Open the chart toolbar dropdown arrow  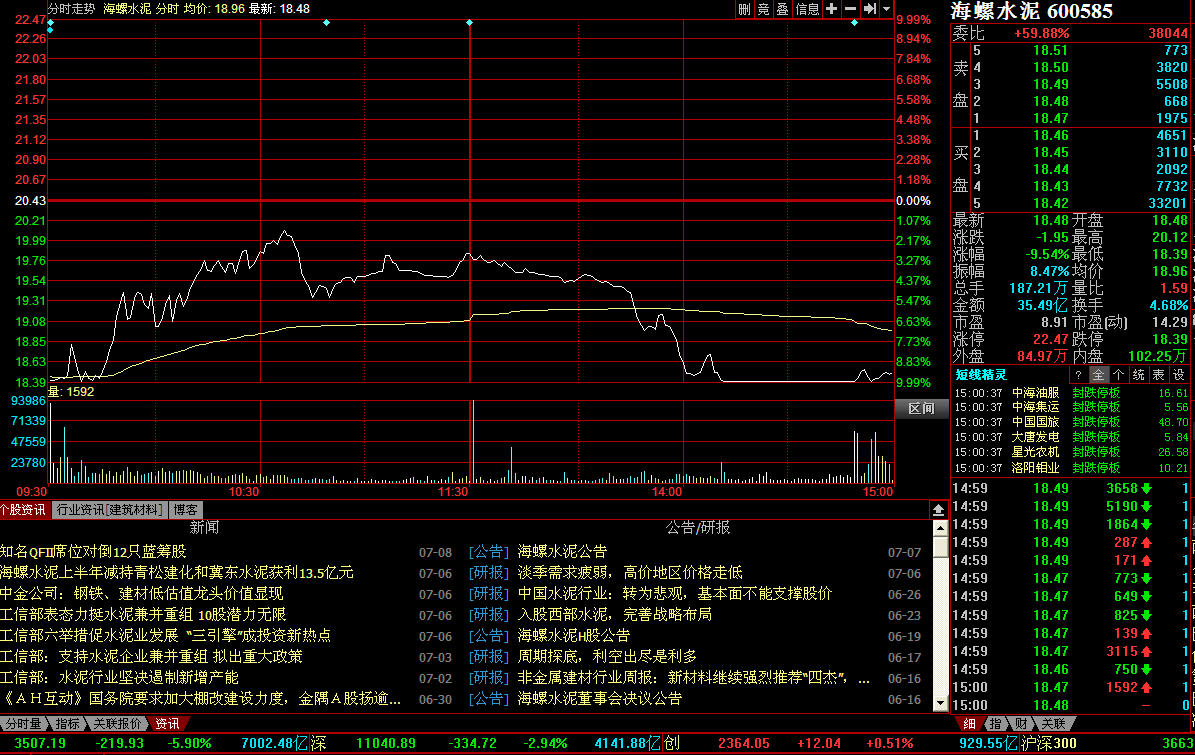(x=887, y=9)
